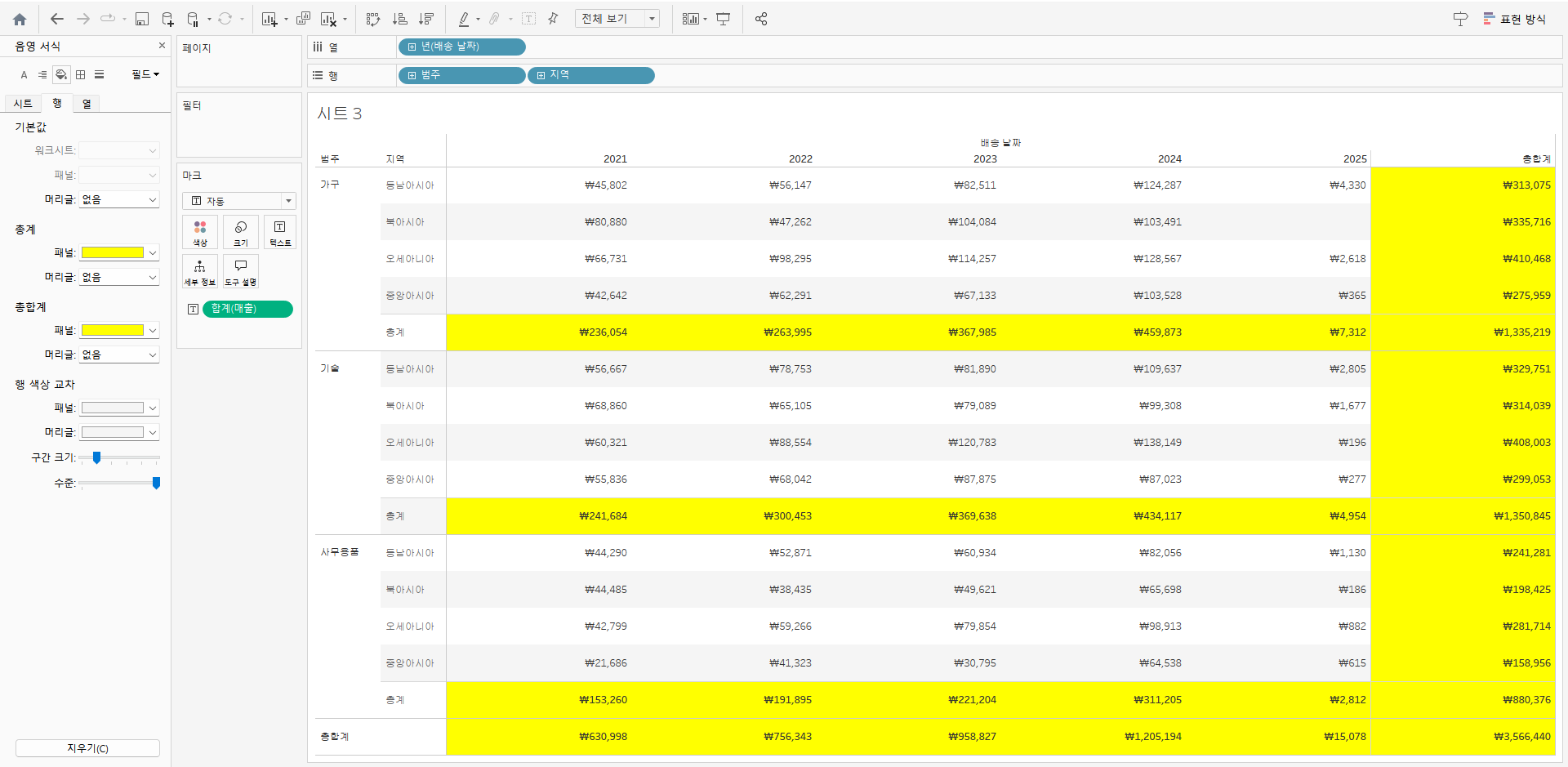Open 세부 정보 detail card
Screen dimensions: 1568x767
200,271
